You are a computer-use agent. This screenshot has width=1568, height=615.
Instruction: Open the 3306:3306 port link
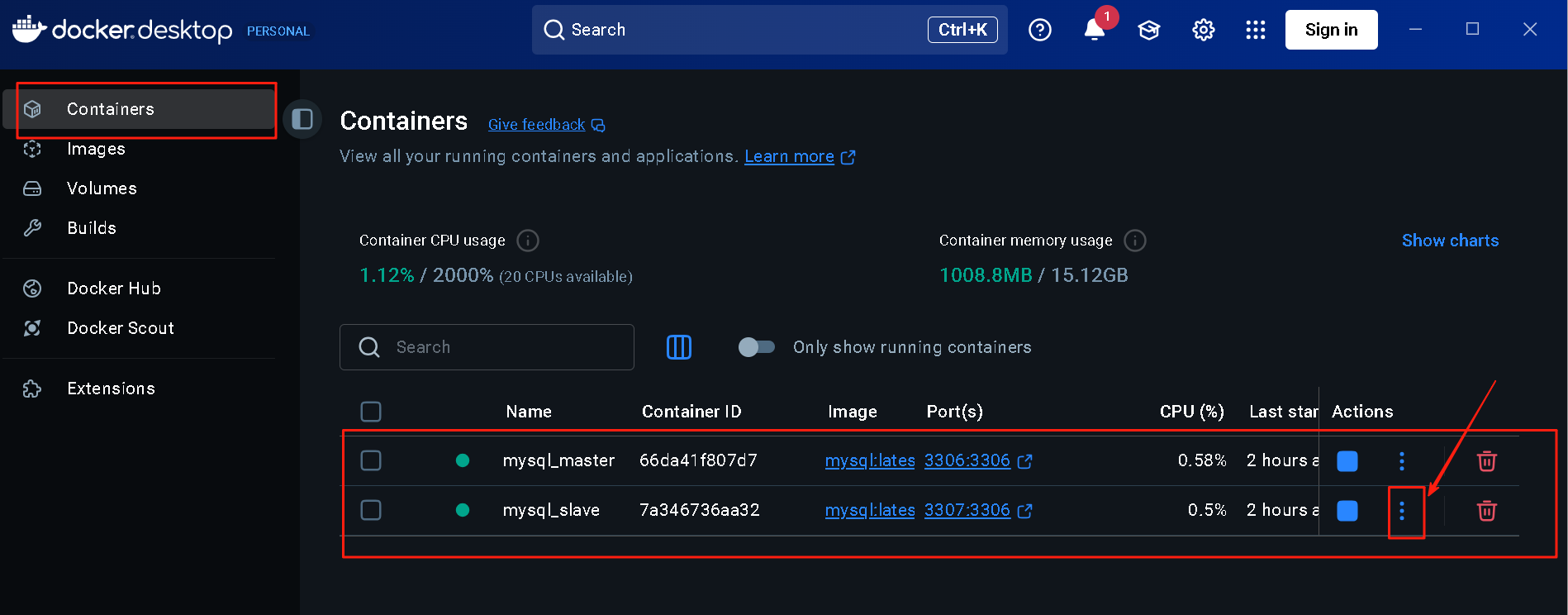point(967,460)
